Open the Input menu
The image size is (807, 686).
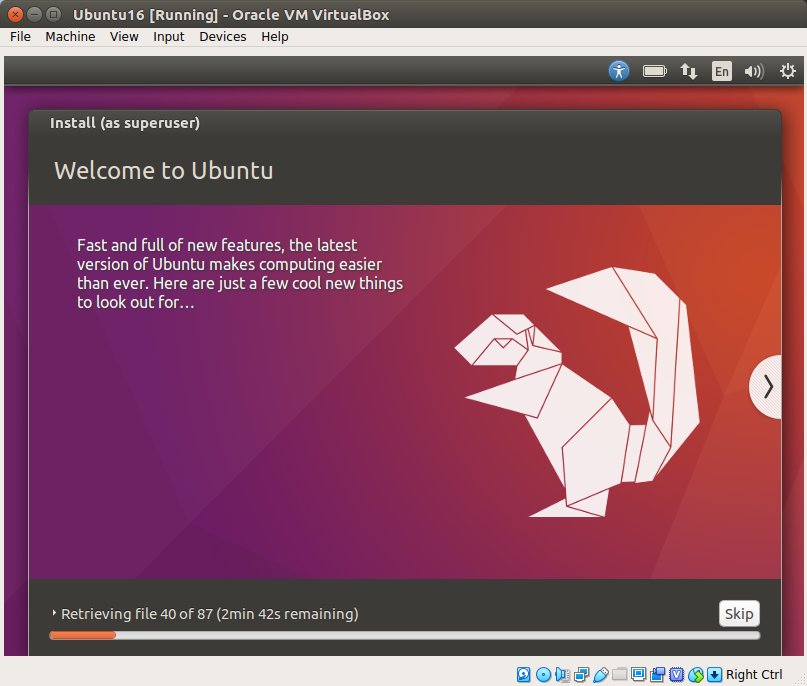pyautogui.click(x=169, y=37)
